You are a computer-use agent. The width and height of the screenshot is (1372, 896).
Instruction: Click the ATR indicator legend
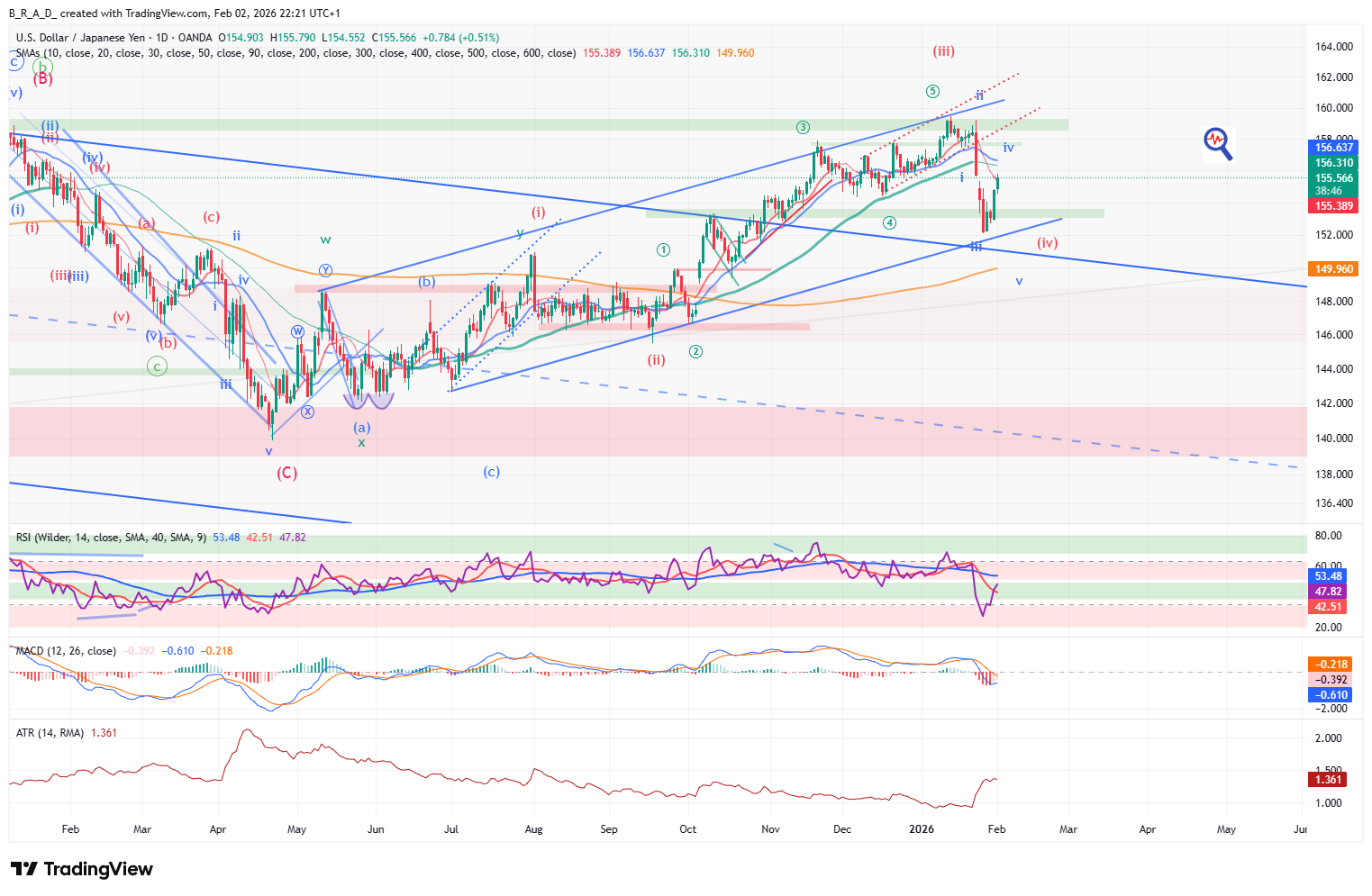[x=50, y=733]
